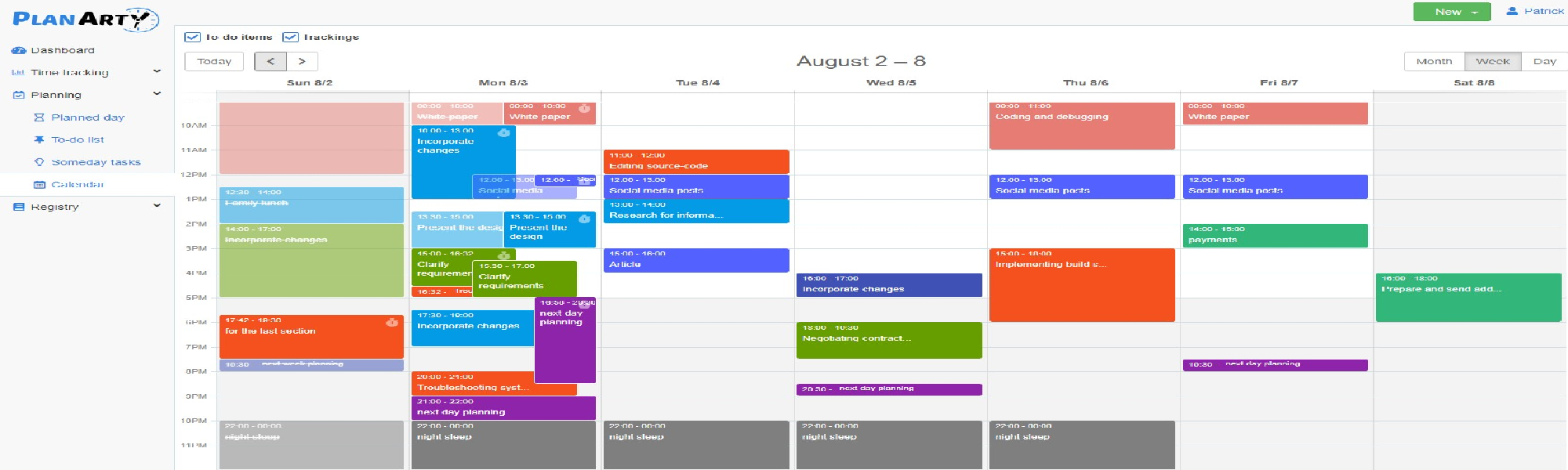Click the Dashboard gauge icon in sidebar
The width and height of the screenshot is (1568, 470).
coord(19,50)
